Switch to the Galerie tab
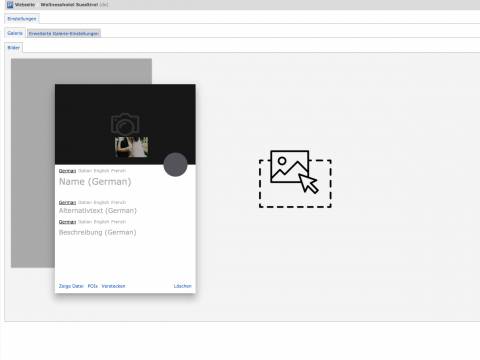480x360 pixels. (x=15, y=33)
